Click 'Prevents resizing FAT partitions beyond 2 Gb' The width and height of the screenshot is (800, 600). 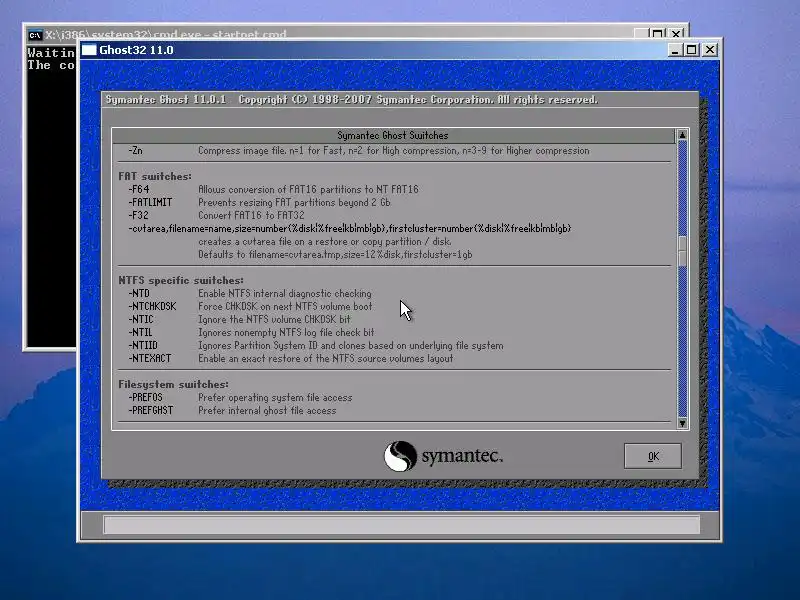click(x=294, y=203)
